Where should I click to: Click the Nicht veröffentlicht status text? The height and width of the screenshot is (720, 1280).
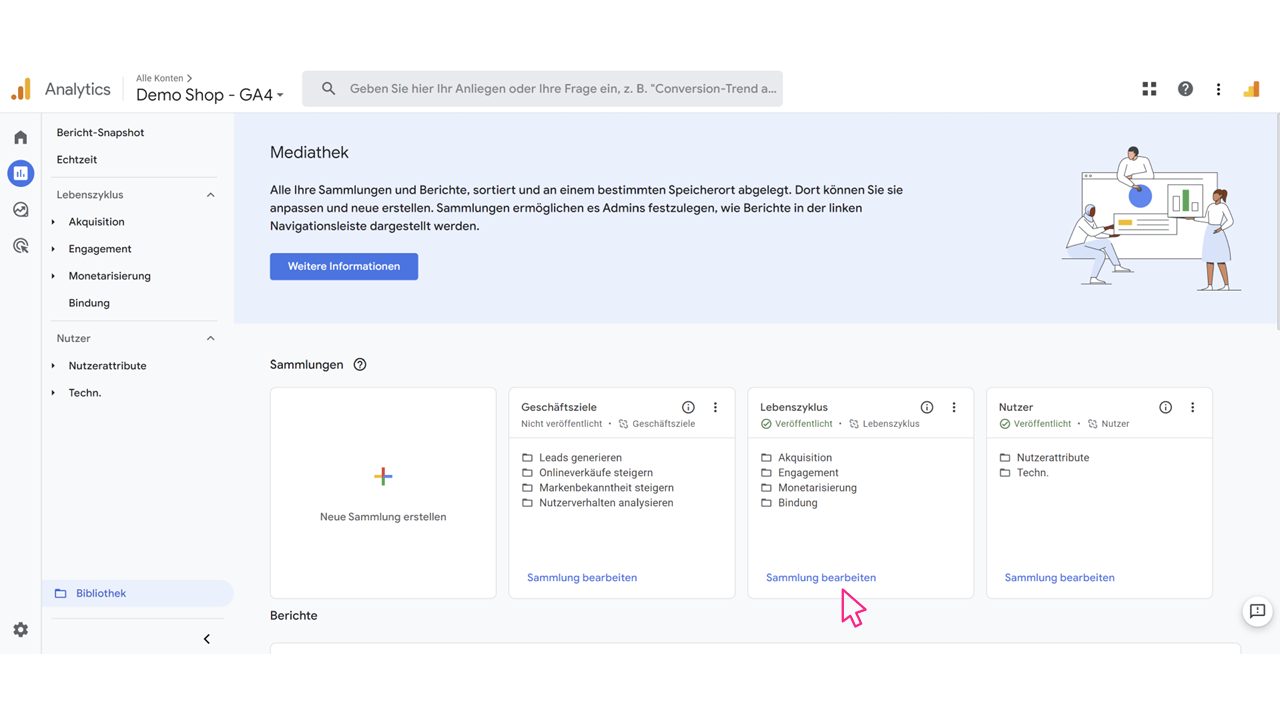562,424
